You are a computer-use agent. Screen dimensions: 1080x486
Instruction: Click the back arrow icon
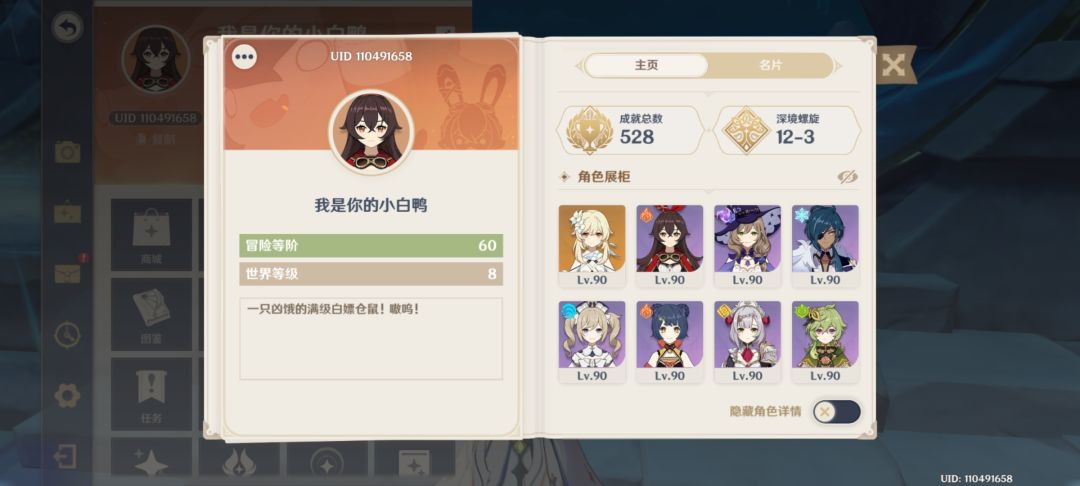click(68, 28)
